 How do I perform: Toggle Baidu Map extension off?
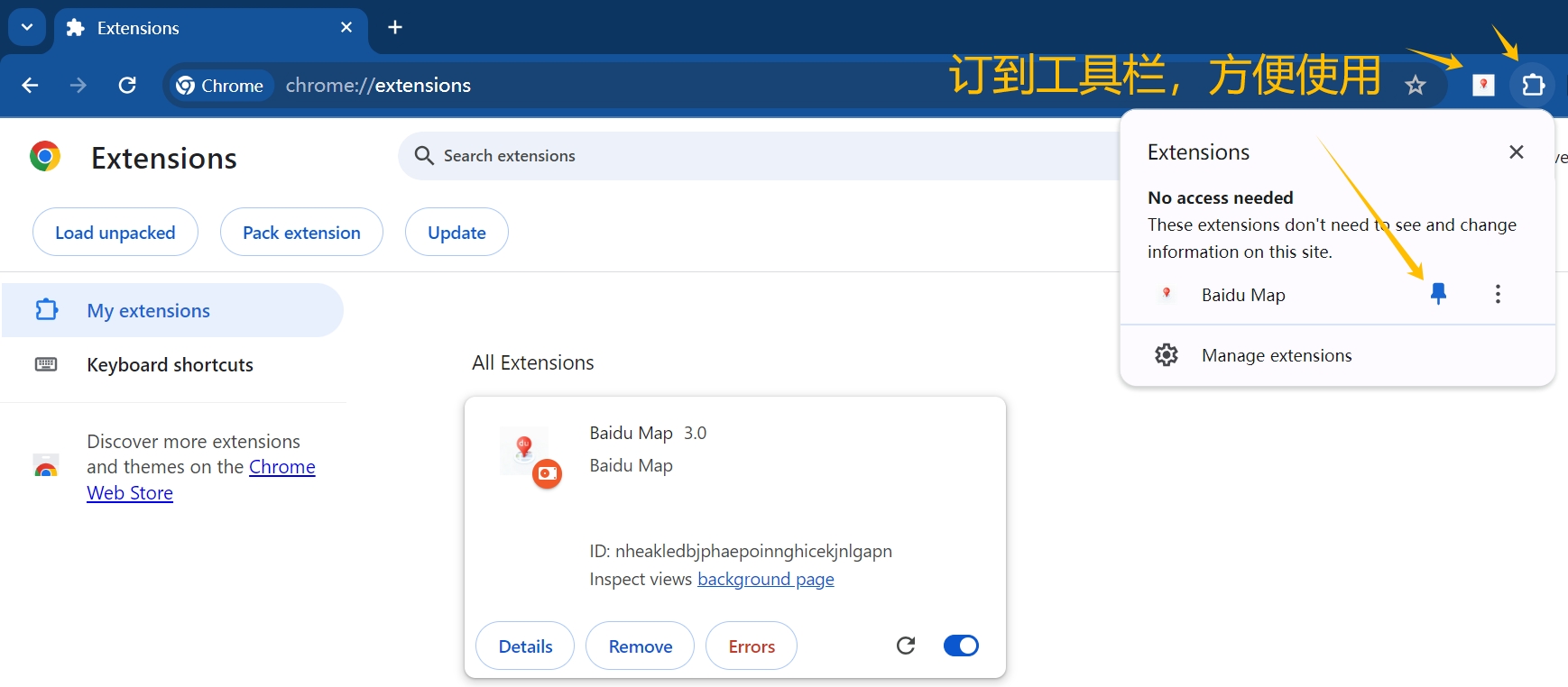coord(961,646)
